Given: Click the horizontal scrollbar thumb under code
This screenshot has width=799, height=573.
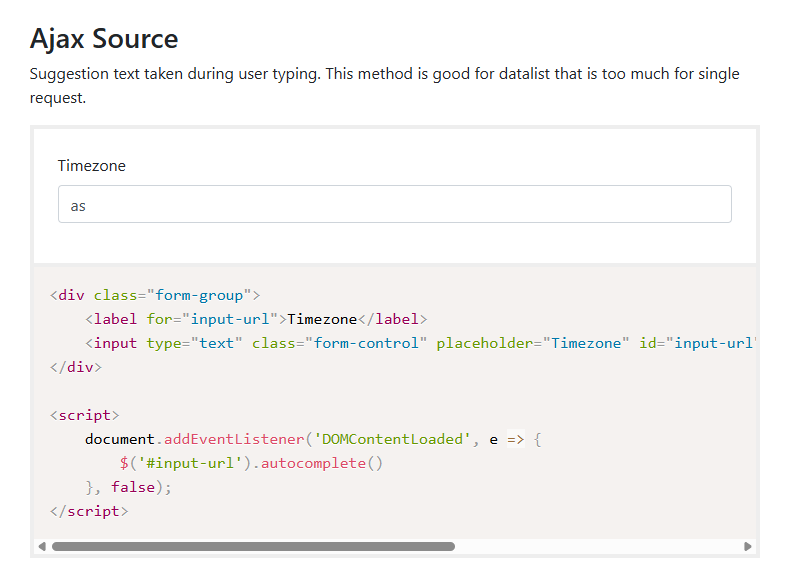Looking at the screenshot, I should tap(253, 547).
